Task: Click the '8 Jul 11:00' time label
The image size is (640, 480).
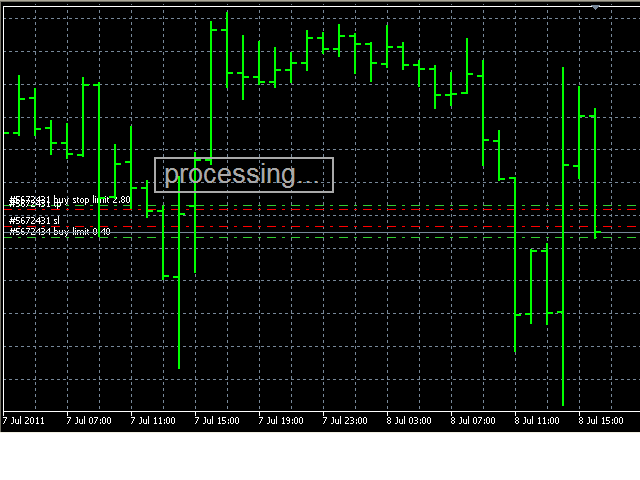Action: click(x=537, y=420)
